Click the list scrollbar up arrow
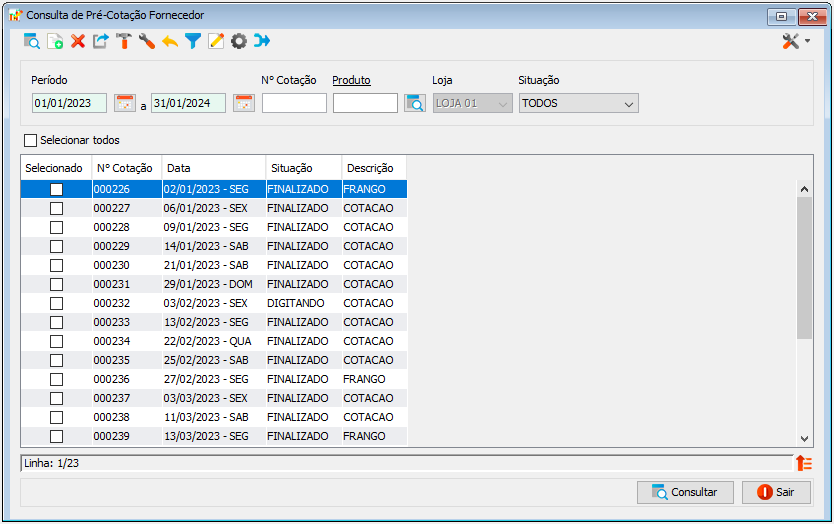The width and height of the screenshot is (834, 524). click(x=804, y=189)
